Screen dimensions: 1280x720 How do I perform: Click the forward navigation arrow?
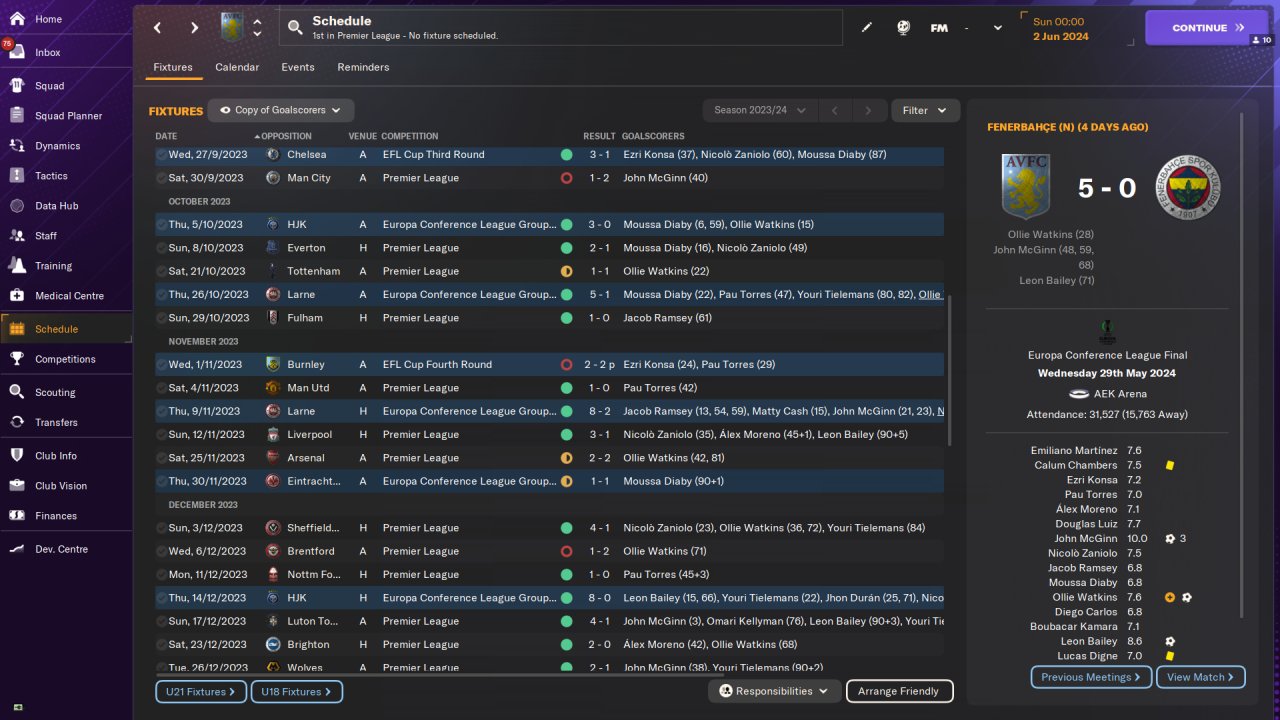[194, 28]
